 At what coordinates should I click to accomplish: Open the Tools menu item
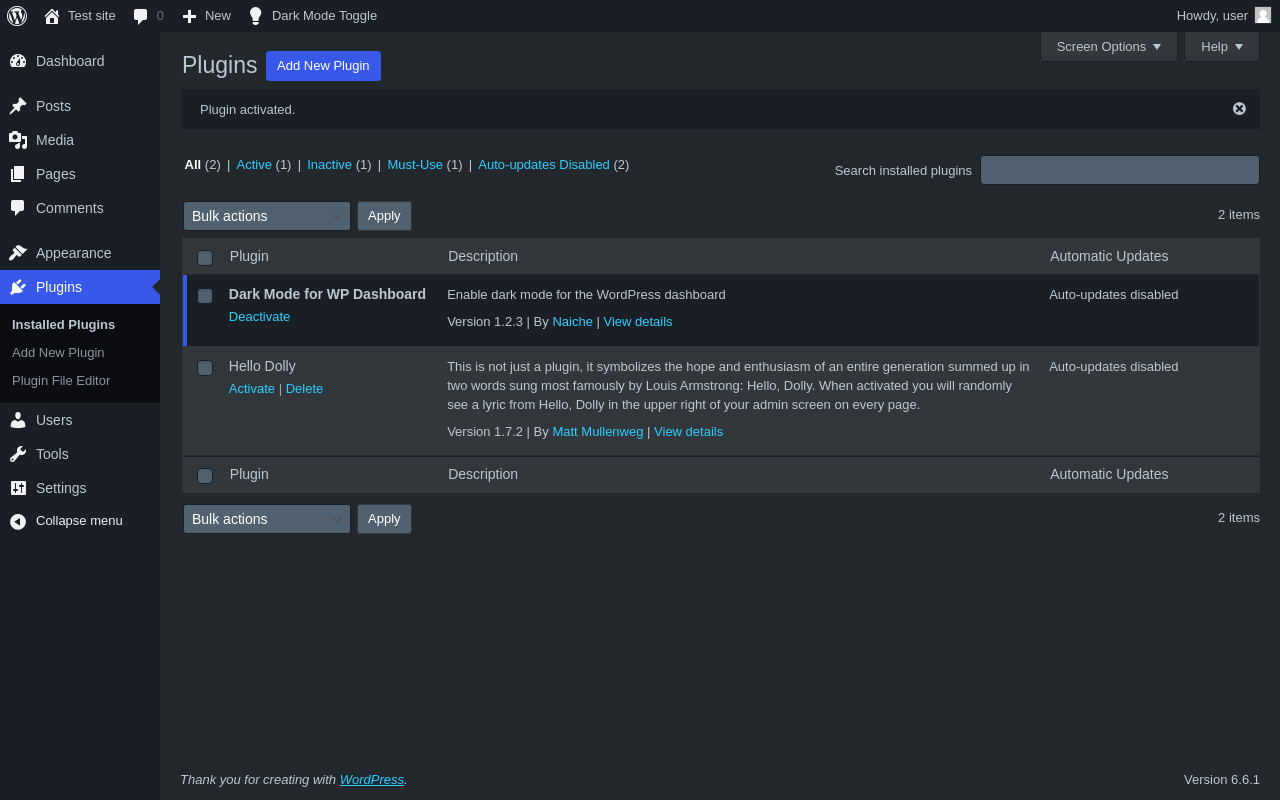pyautogui.click(x=80, y=454)
